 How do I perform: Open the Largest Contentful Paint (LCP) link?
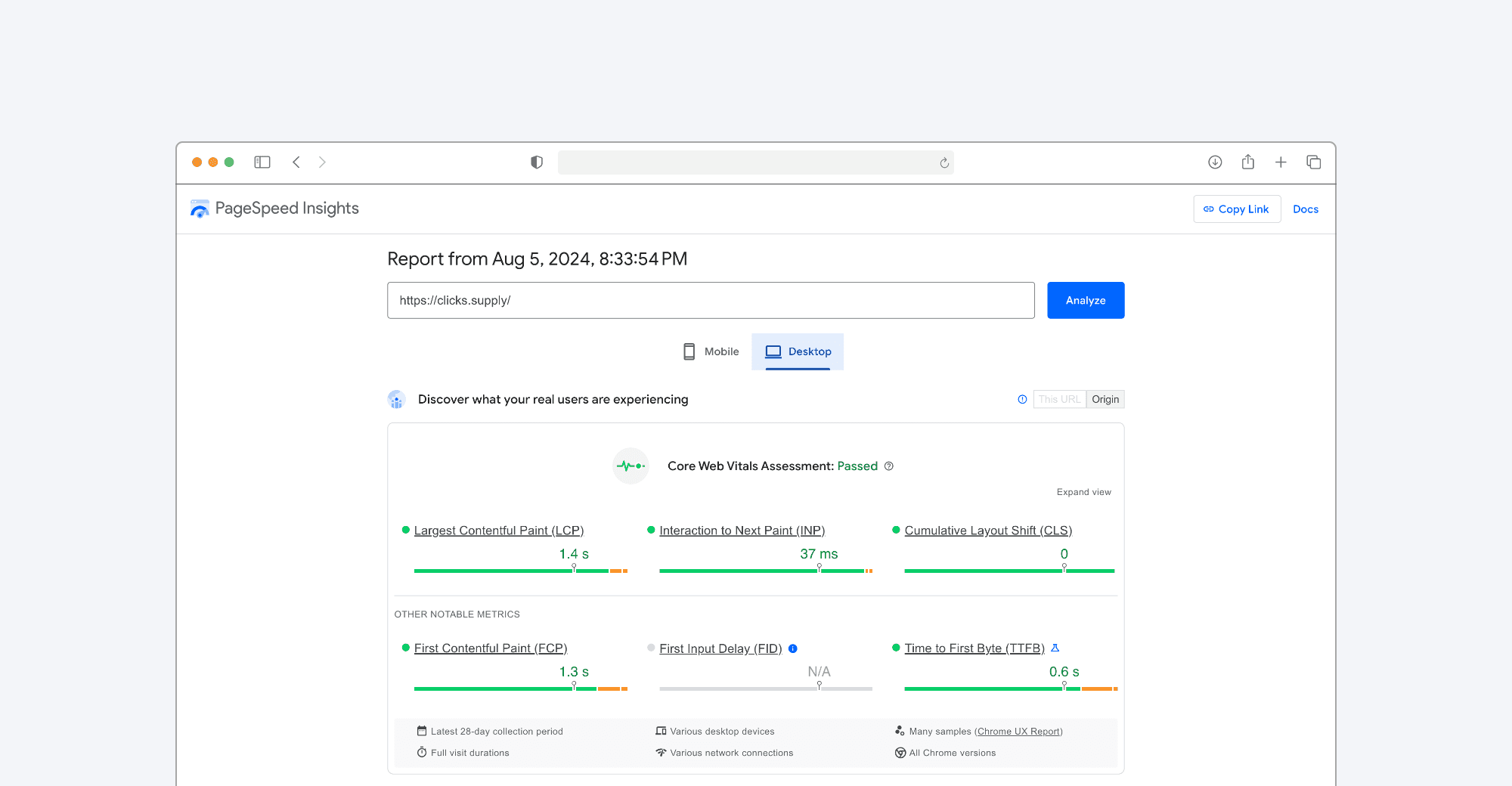[499, 531]
